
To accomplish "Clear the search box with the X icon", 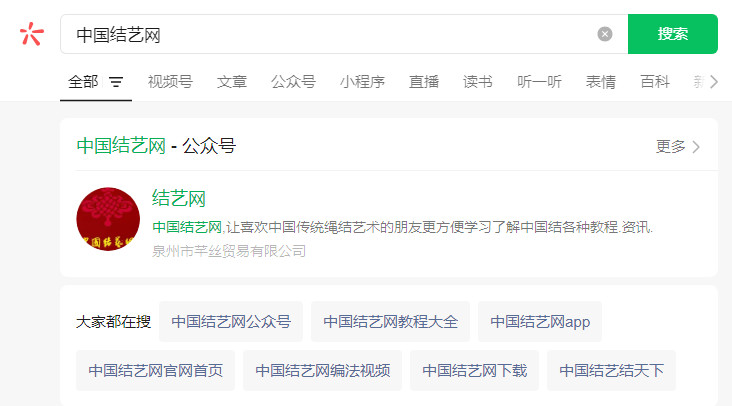I will click(x=605, y=34).
